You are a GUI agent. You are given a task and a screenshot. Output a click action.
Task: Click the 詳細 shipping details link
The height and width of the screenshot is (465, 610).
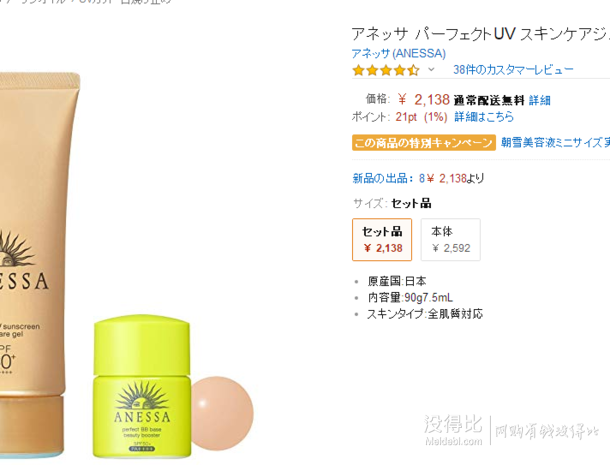pyautogui.click(x=540, y=100)
